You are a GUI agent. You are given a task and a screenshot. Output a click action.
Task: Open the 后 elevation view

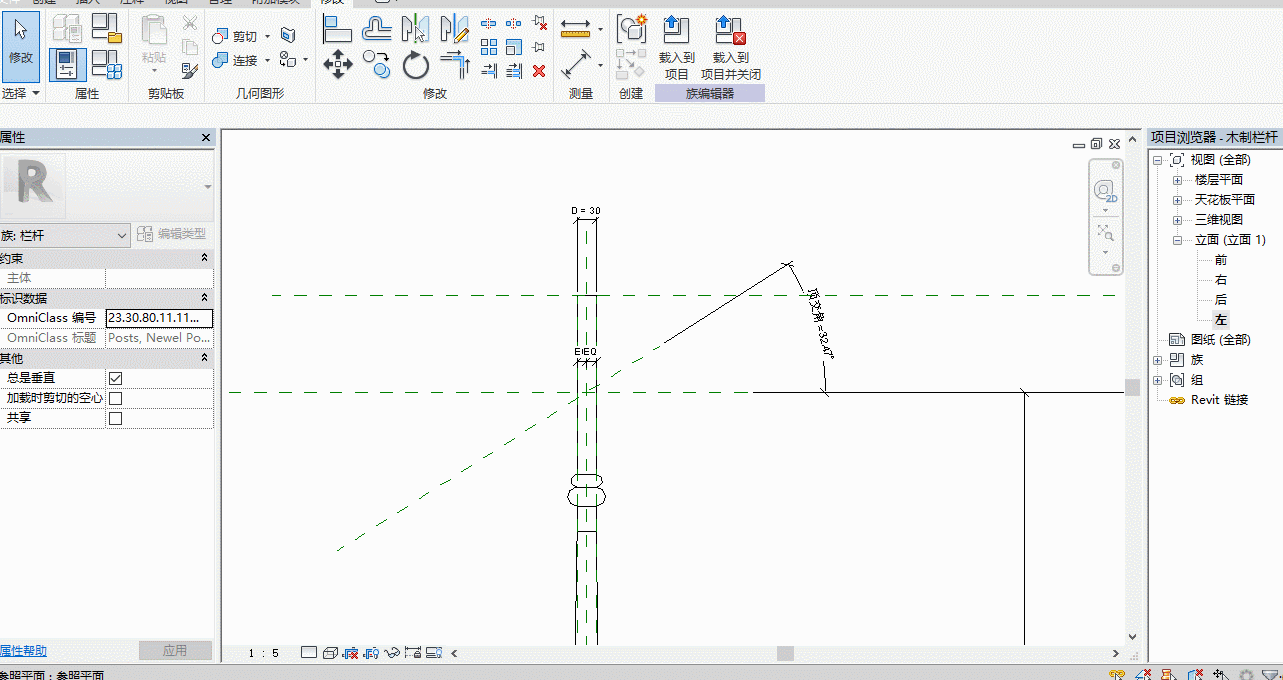[x=1221, y=300]
